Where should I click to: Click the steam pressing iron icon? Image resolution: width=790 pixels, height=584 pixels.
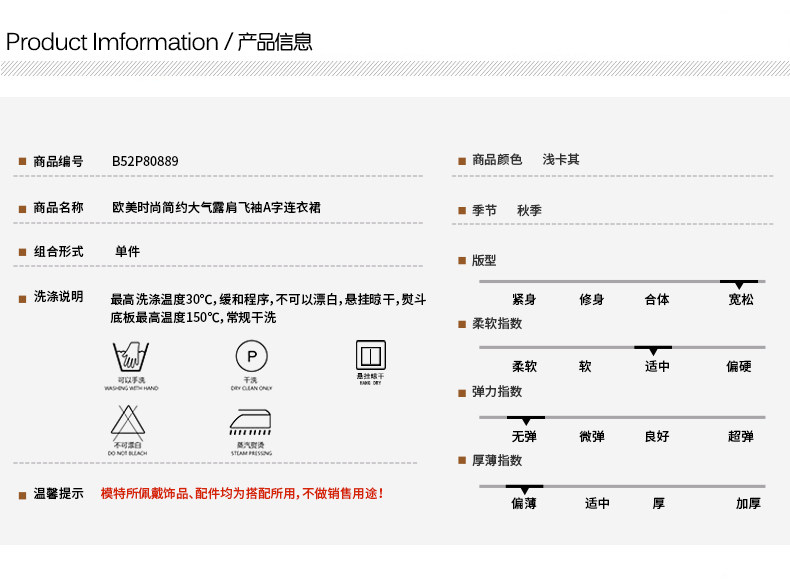point(250,422)
